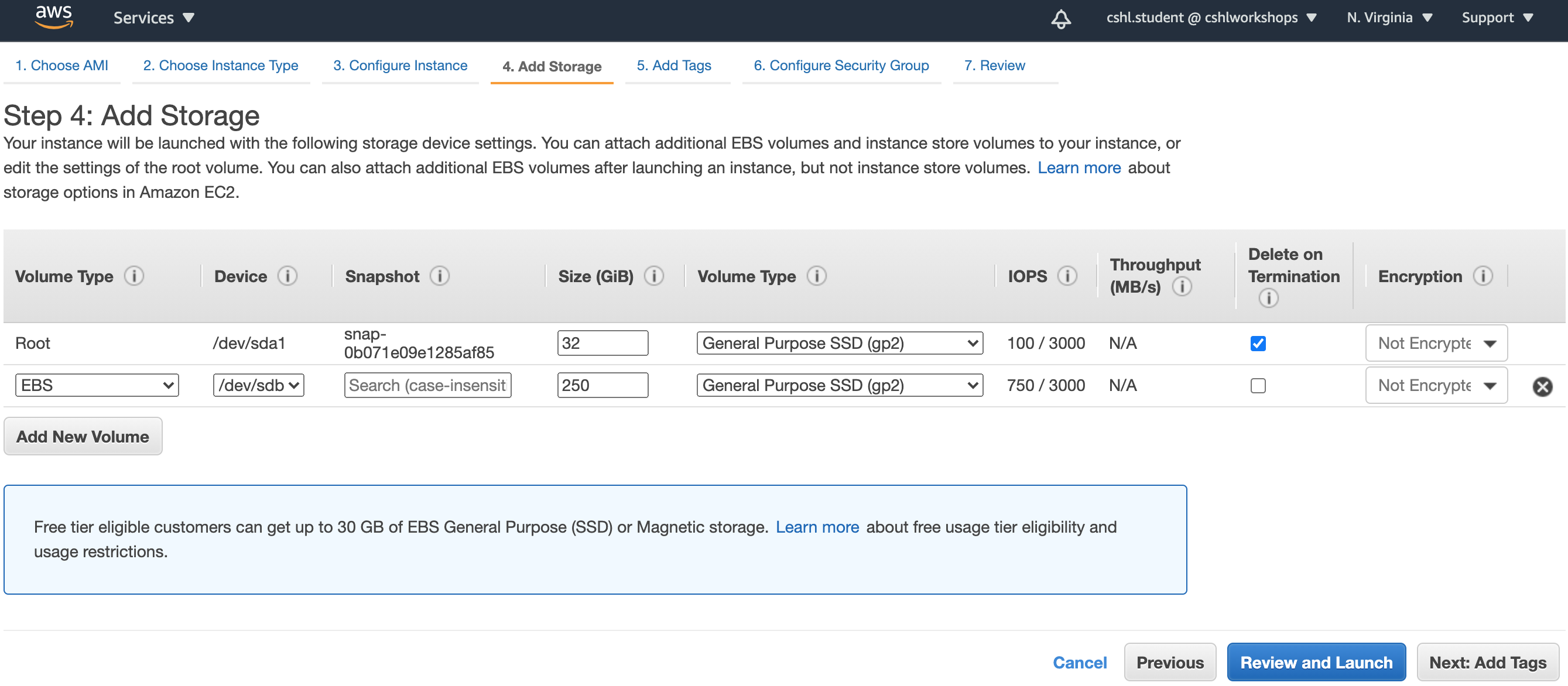This screenshot has height=686, width=1568.
Task: Uncheck Delete on Termination for the Root volume
Action: (1258, 342)
